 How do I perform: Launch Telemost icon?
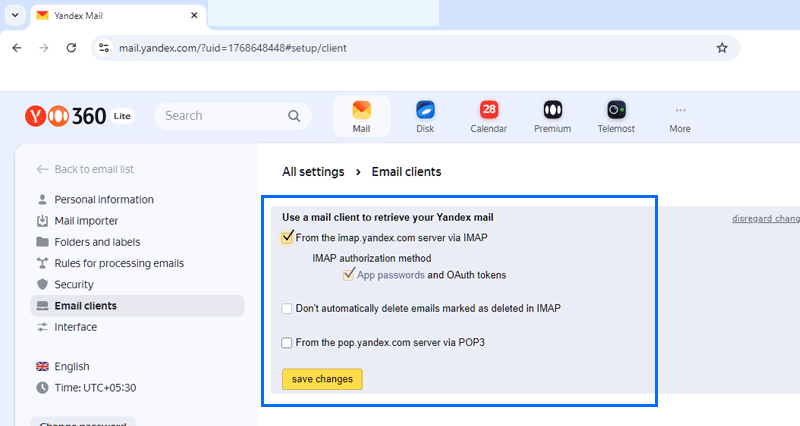[x=616, y=116]
